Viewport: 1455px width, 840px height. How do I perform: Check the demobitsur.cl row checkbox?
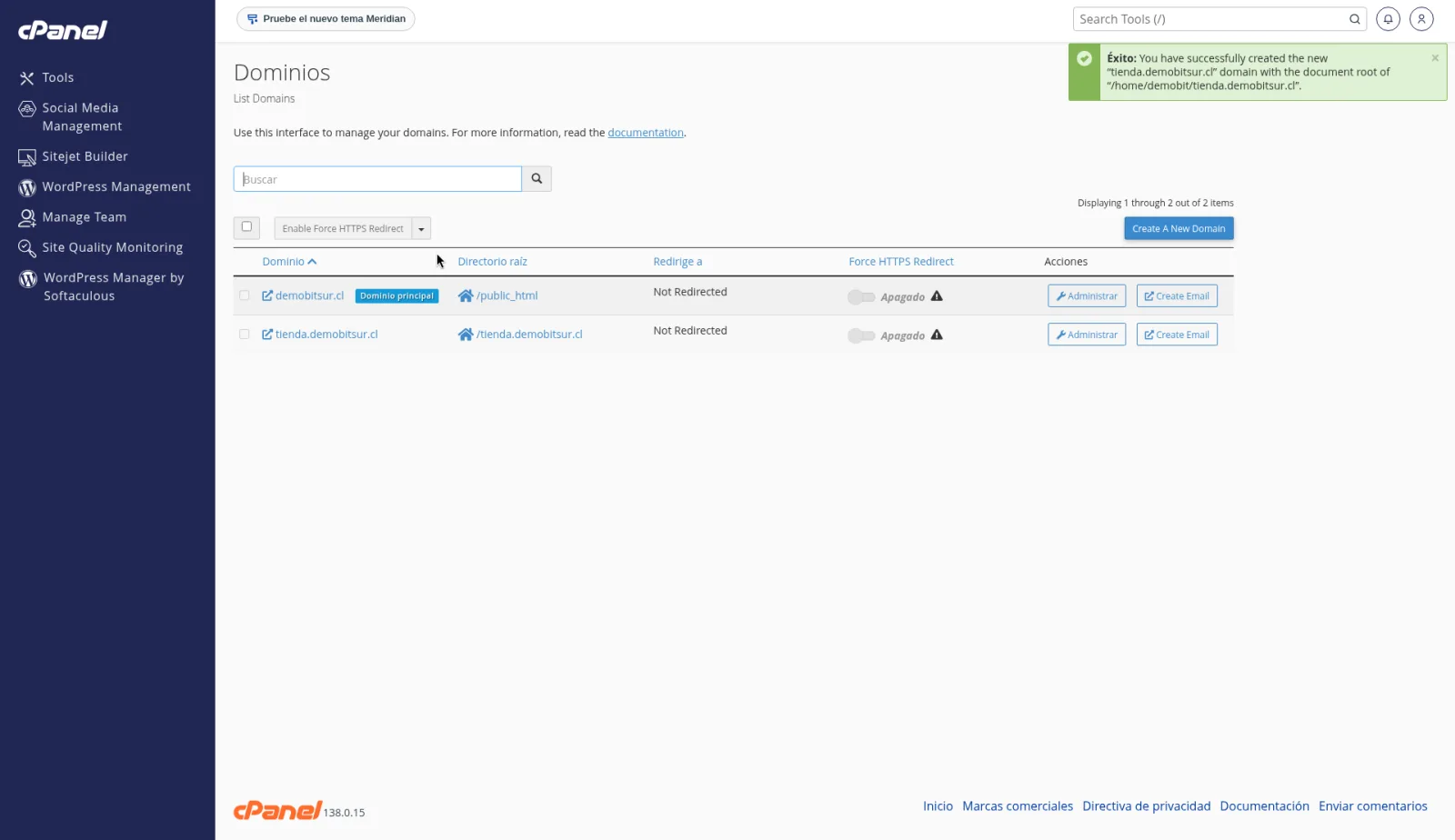pos(244,295)
